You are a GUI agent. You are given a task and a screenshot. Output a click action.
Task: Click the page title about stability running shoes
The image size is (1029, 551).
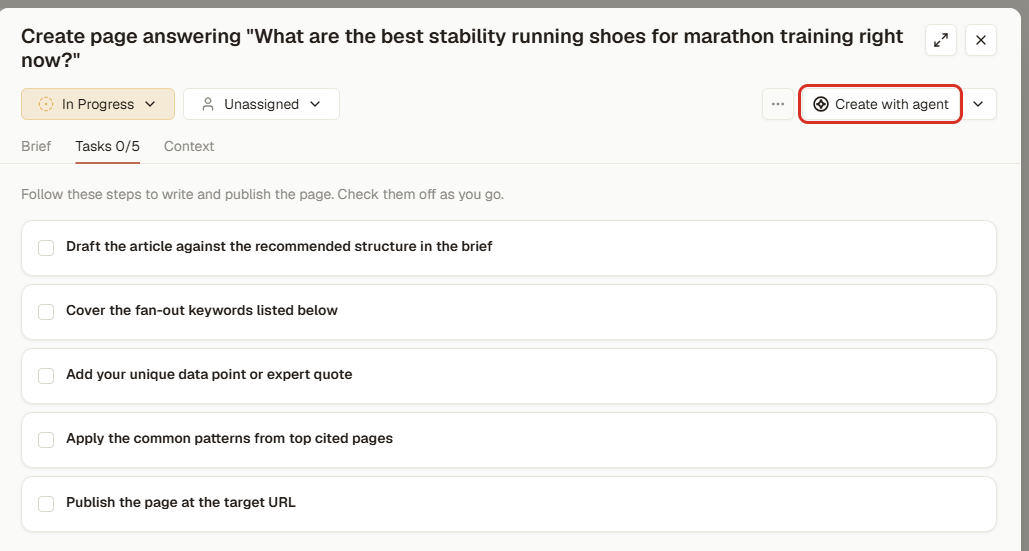(x=462, y=48)
